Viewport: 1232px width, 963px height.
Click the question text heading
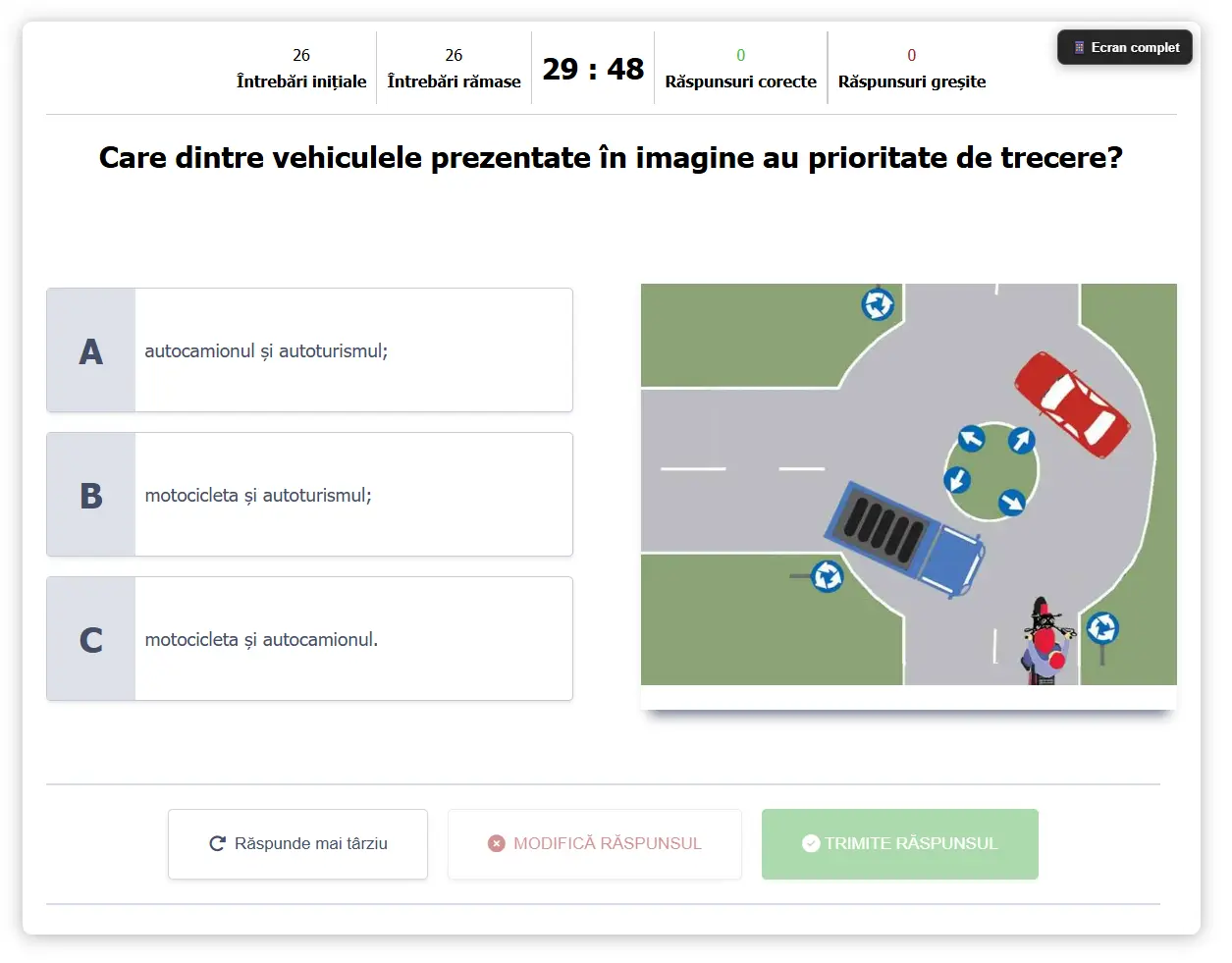(x=611, y=157)
